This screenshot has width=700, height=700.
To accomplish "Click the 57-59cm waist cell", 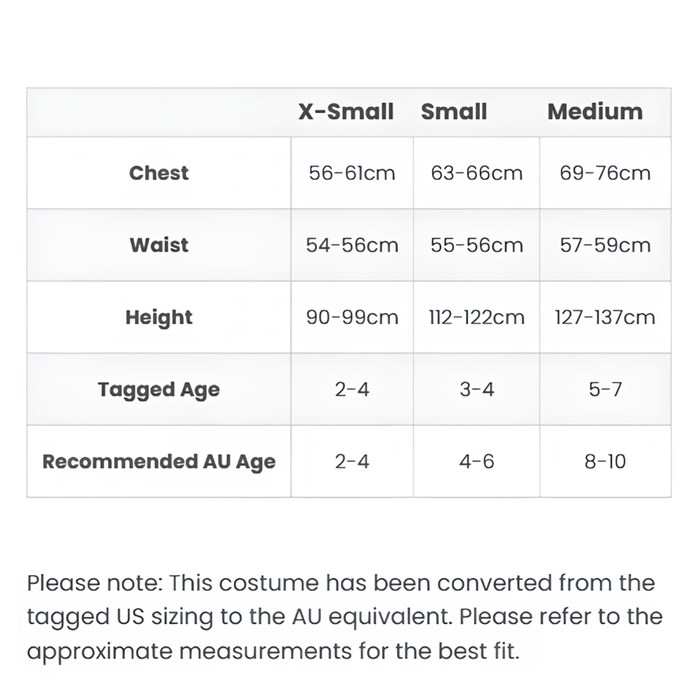I will click(605, 245).
